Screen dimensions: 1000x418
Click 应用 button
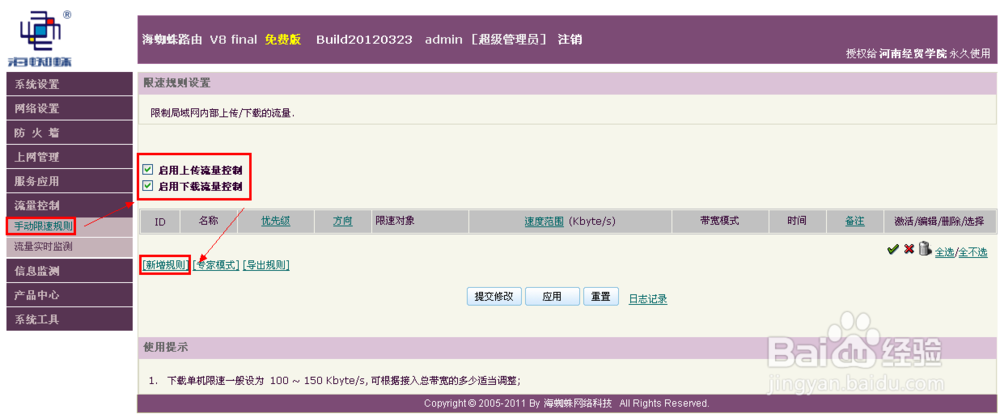click(x=552, y=297)
